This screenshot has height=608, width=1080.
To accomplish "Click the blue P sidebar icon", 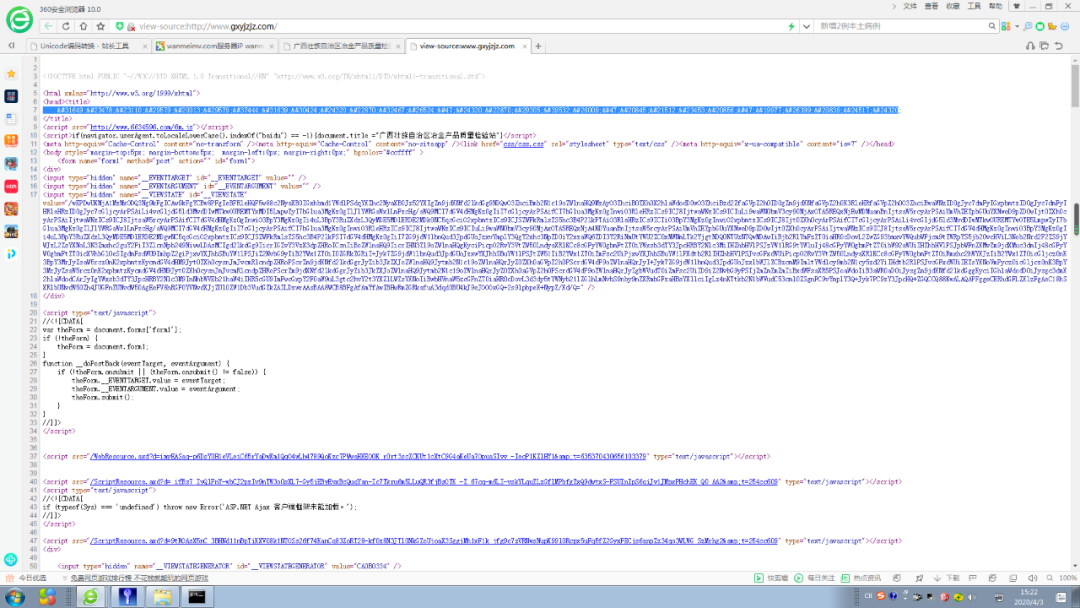I will click(11, 254).
